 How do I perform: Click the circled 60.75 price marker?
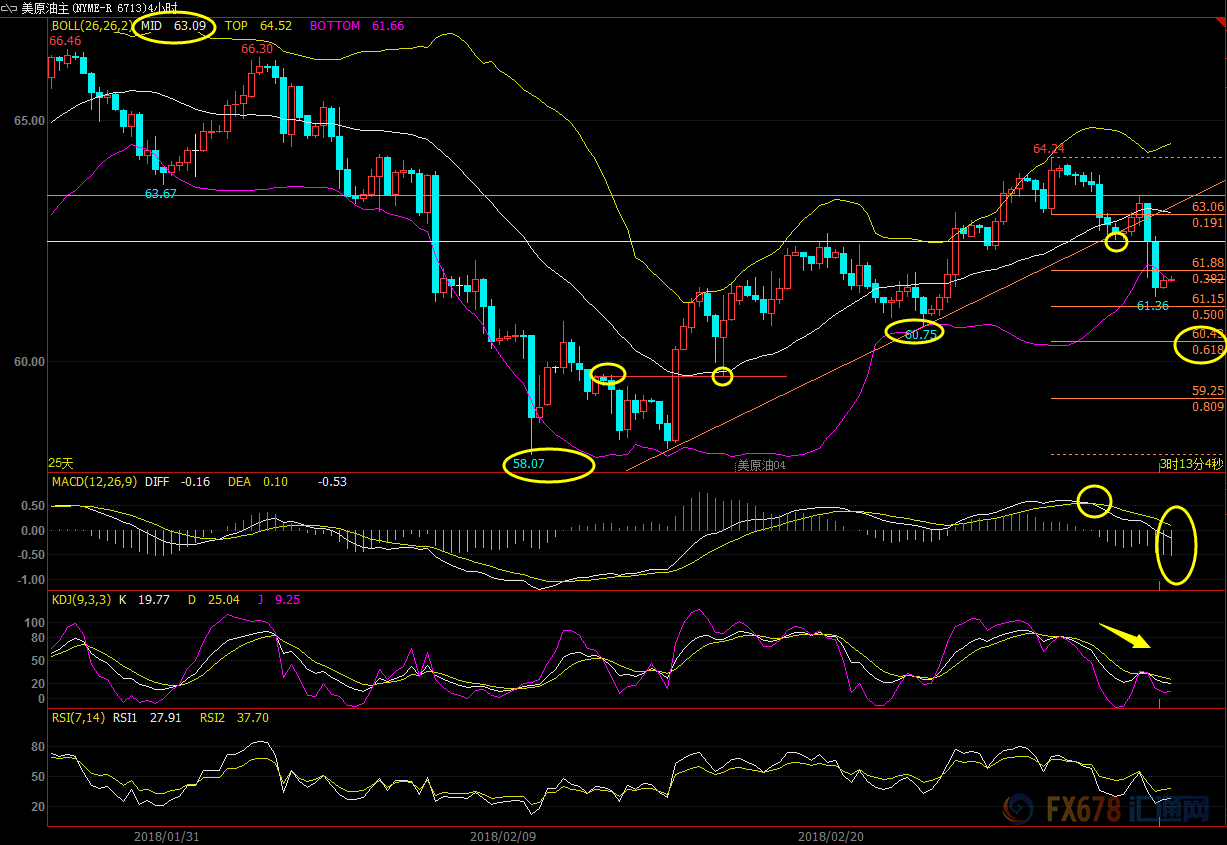(914, 333)
